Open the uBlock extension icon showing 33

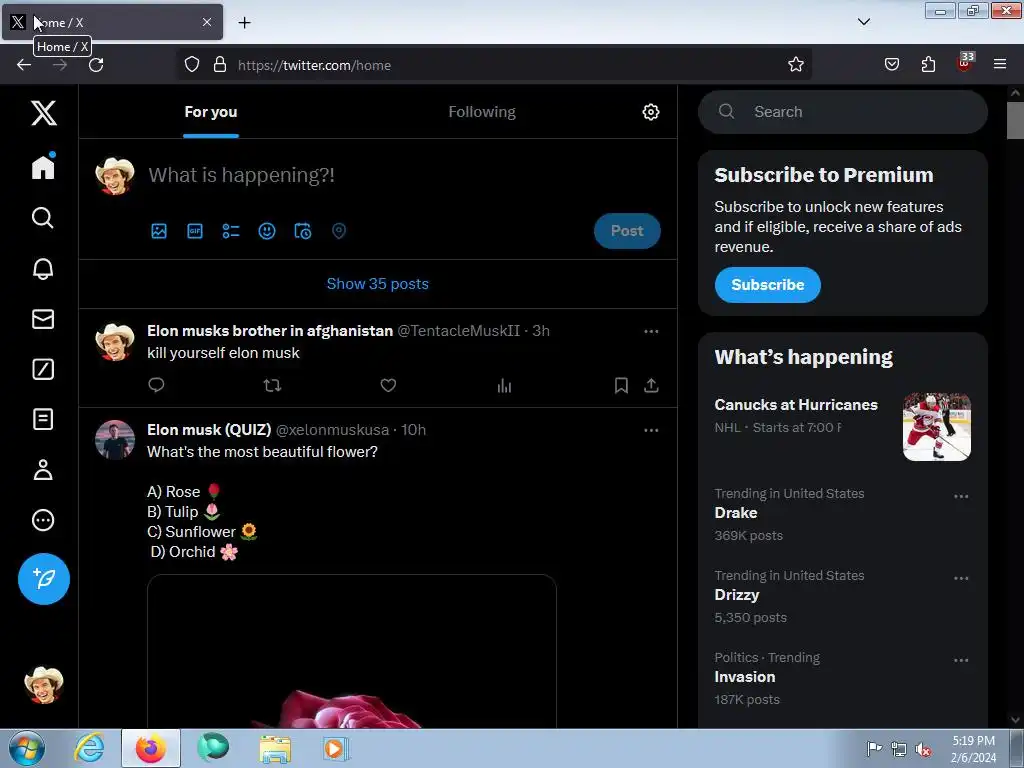[965, 62]
